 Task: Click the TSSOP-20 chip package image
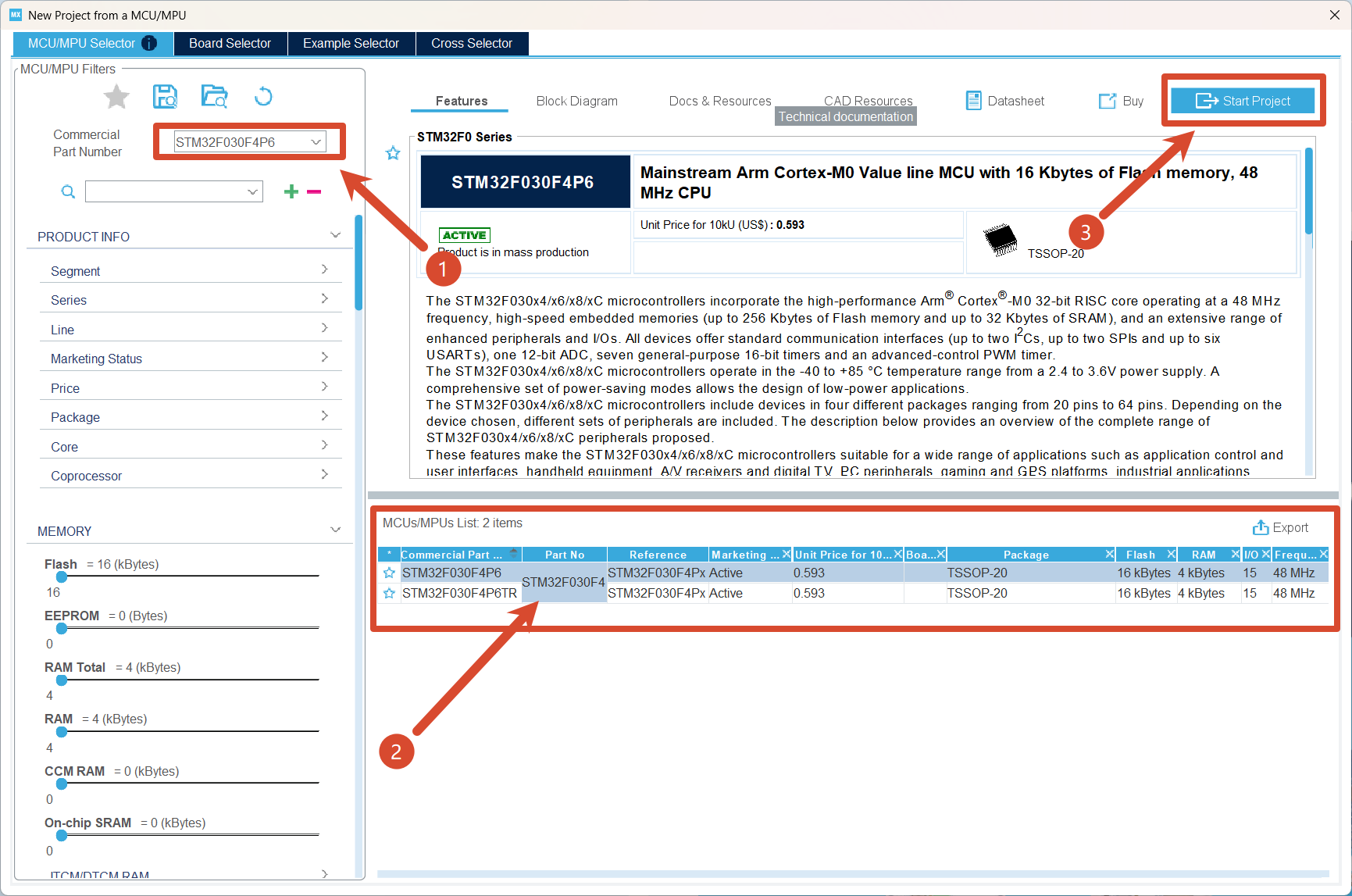coord(1001,240)
